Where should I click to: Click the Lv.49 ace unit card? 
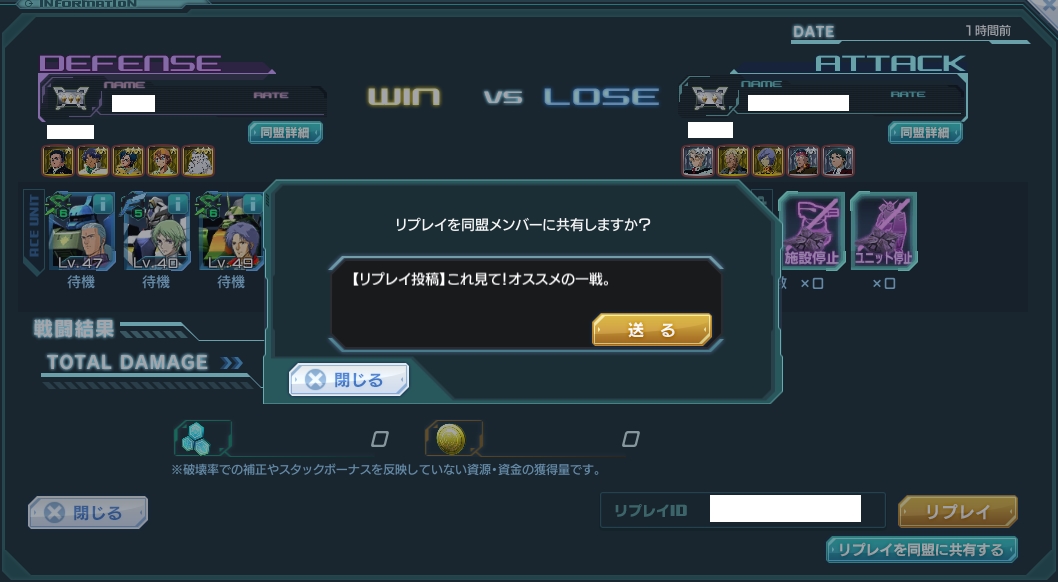point(231,231)
